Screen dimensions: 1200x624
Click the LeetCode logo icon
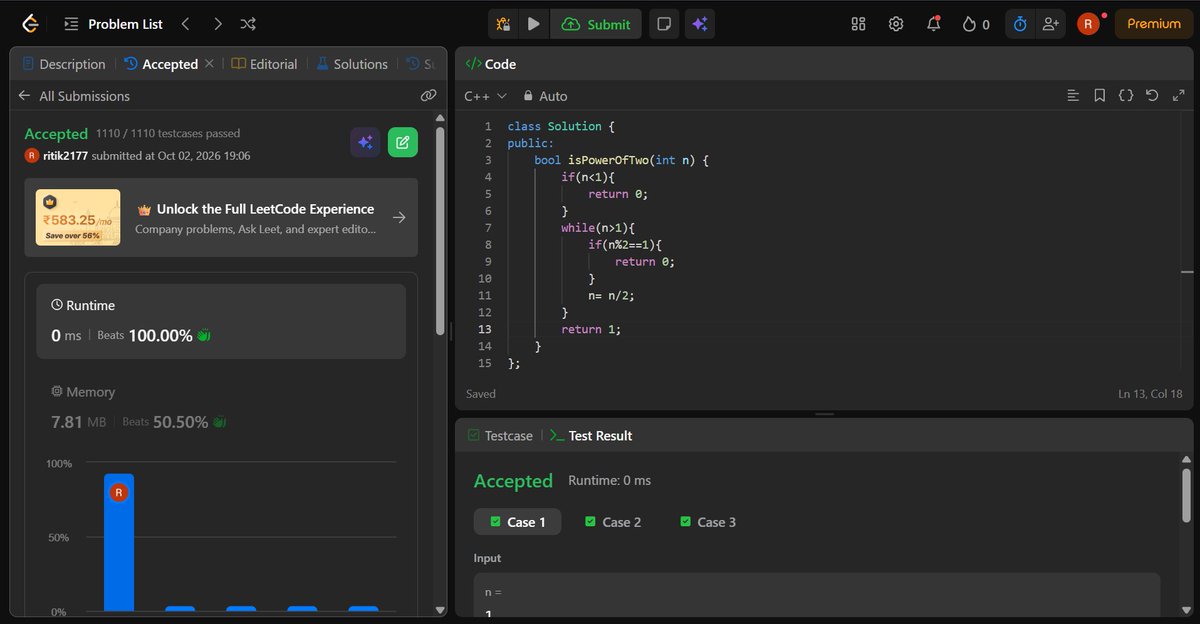[29, 24]
